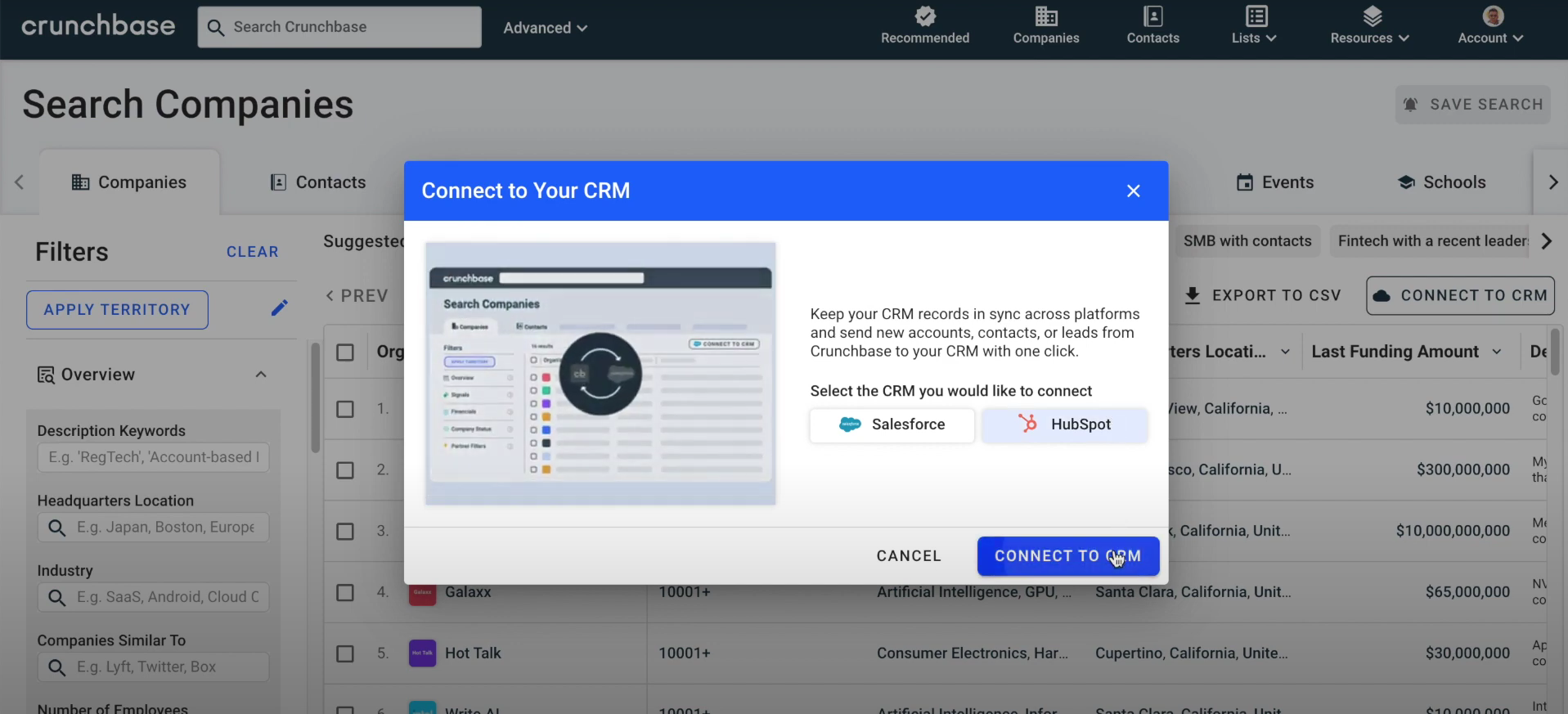1568x714 pixels.
Task: Click the Save Search button
Action: pos(1472,105)
